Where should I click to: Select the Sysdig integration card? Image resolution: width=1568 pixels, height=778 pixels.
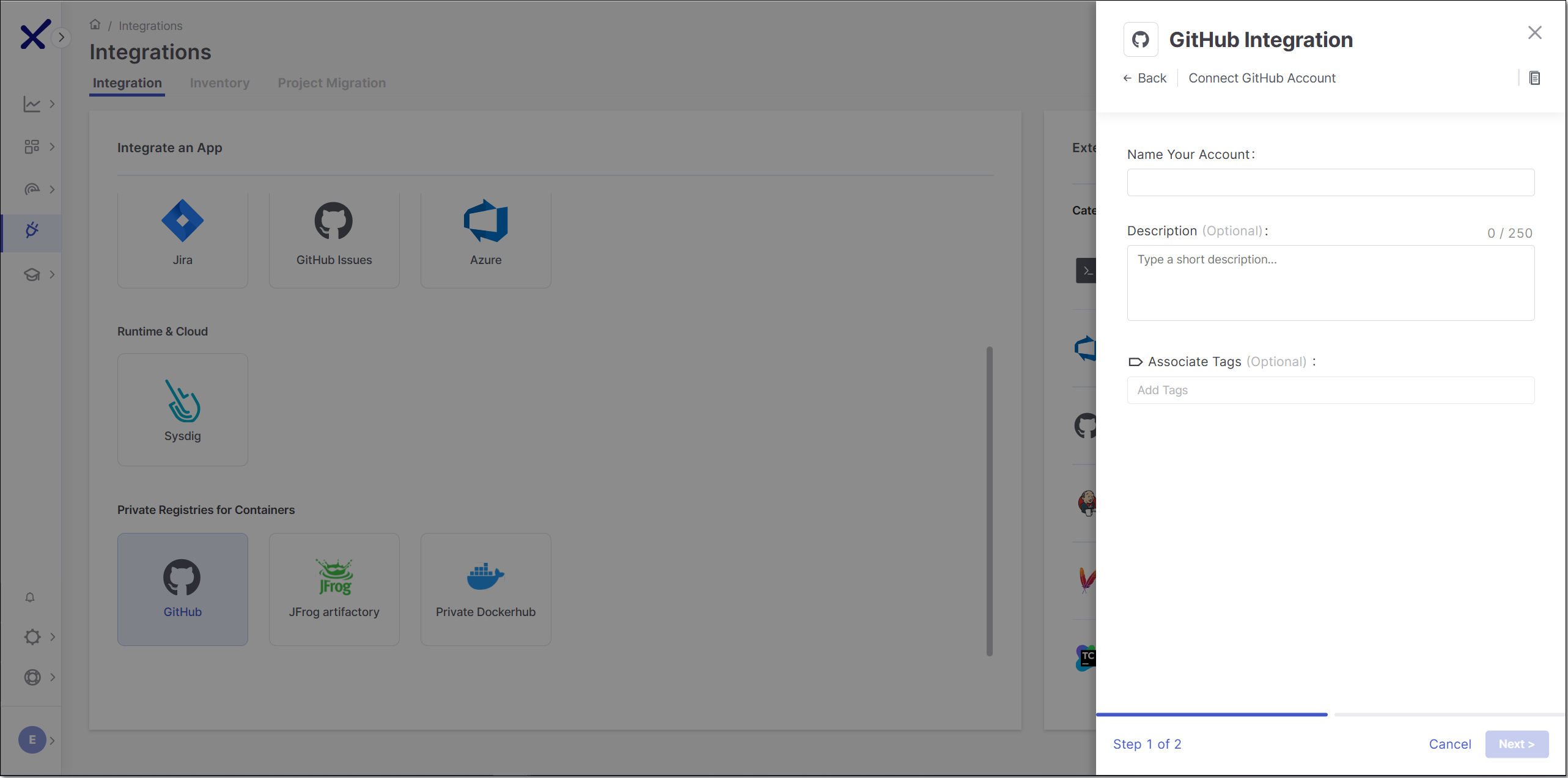[182, 409]
